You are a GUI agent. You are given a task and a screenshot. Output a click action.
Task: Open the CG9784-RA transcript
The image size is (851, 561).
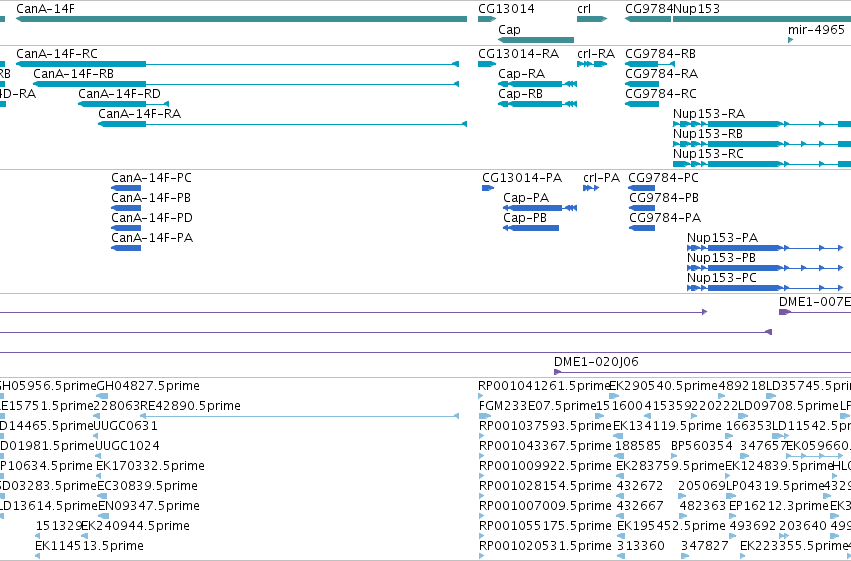pyautogui.click(x=642, y=84)
